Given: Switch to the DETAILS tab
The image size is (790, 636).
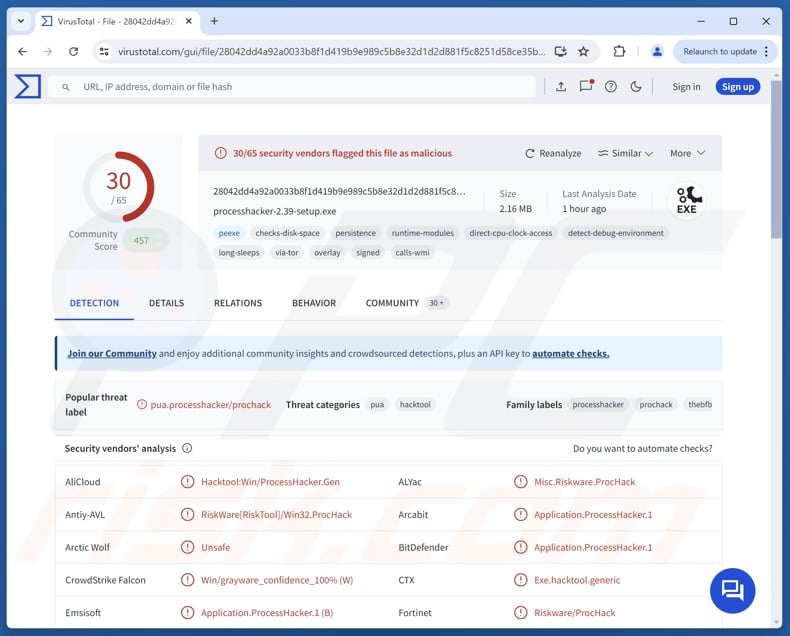Looking at the screenshot, I should 166,303.
